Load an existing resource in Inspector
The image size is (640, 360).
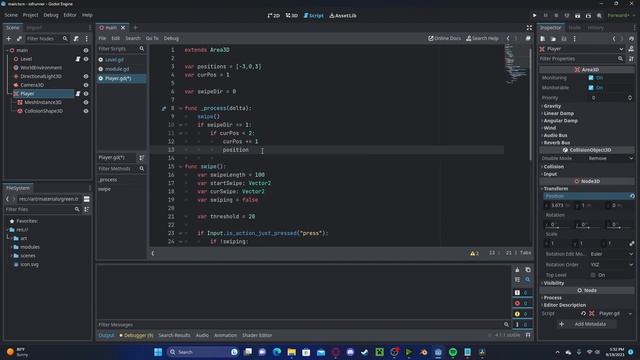click(x=553, y=39)
